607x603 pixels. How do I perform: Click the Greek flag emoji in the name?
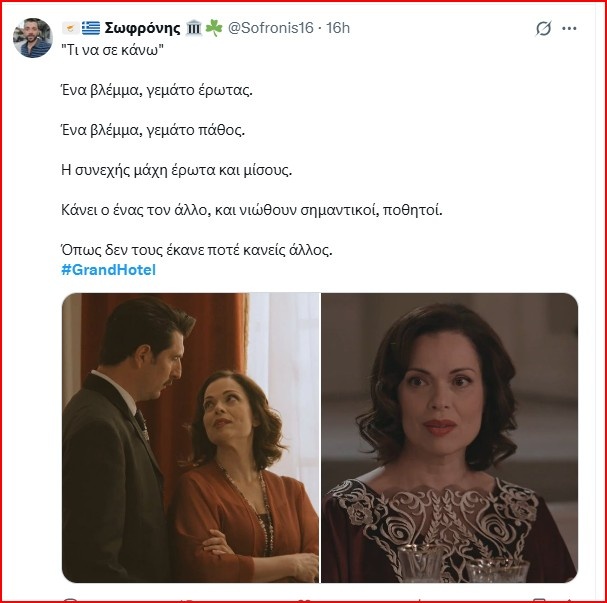tap(91, 28)
